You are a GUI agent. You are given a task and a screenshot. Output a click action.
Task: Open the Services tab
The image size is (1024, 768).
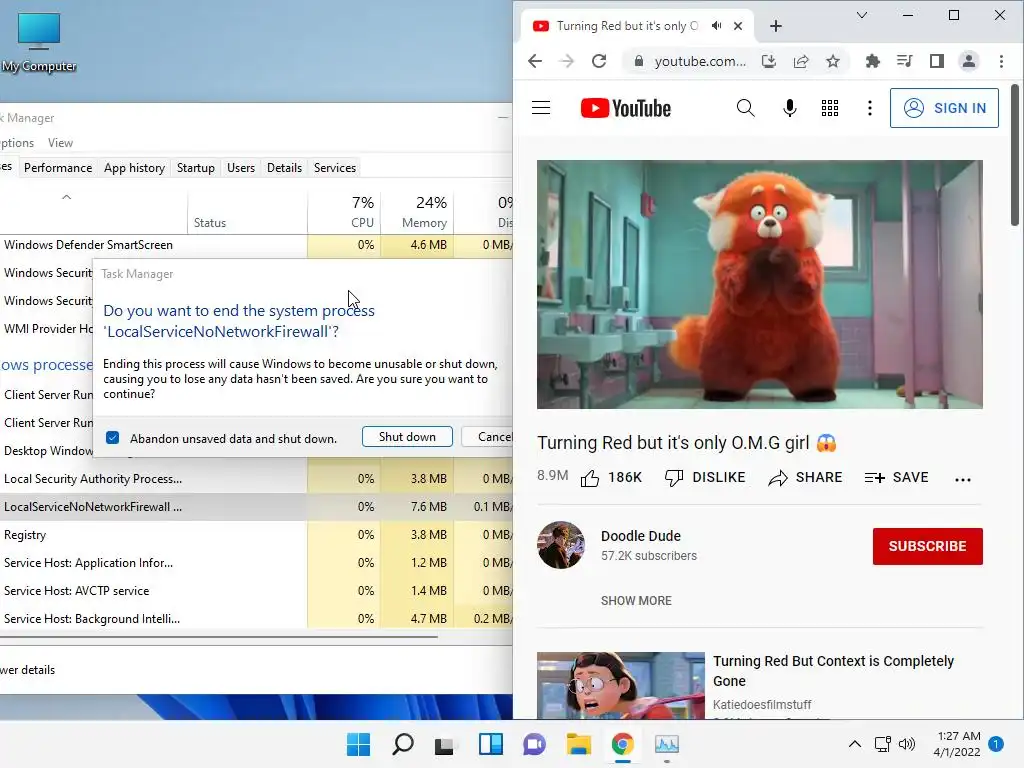335,168
